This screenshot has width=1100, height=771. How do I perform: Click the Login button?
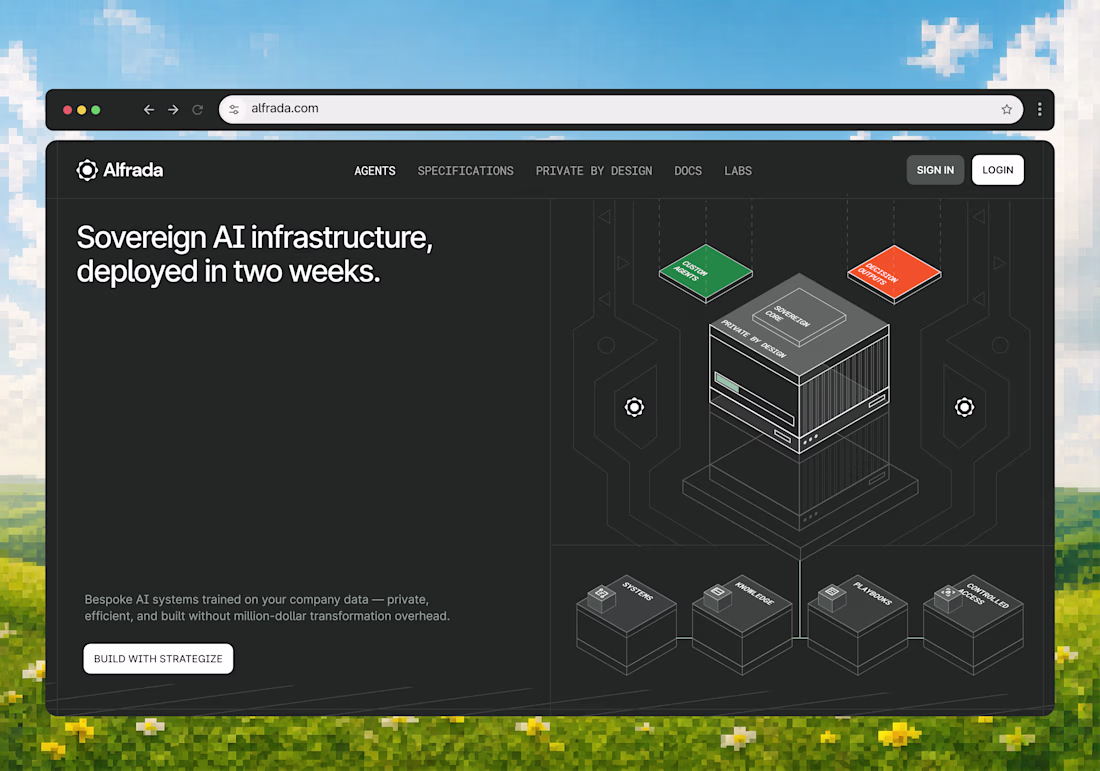(x=998, y=170)
